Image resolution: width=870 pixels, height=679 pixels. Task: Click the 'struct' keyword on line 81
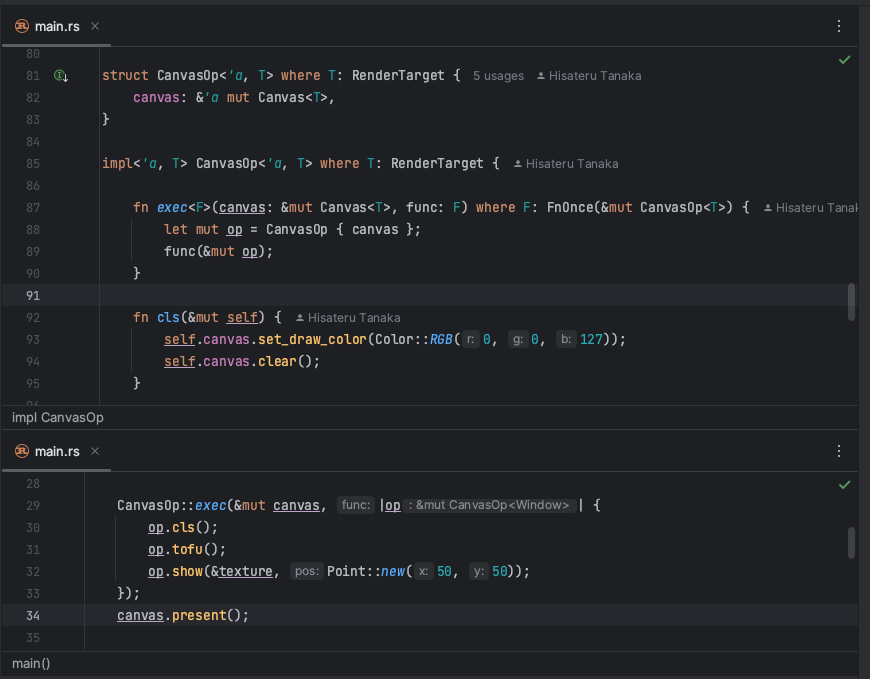[125, 75]
